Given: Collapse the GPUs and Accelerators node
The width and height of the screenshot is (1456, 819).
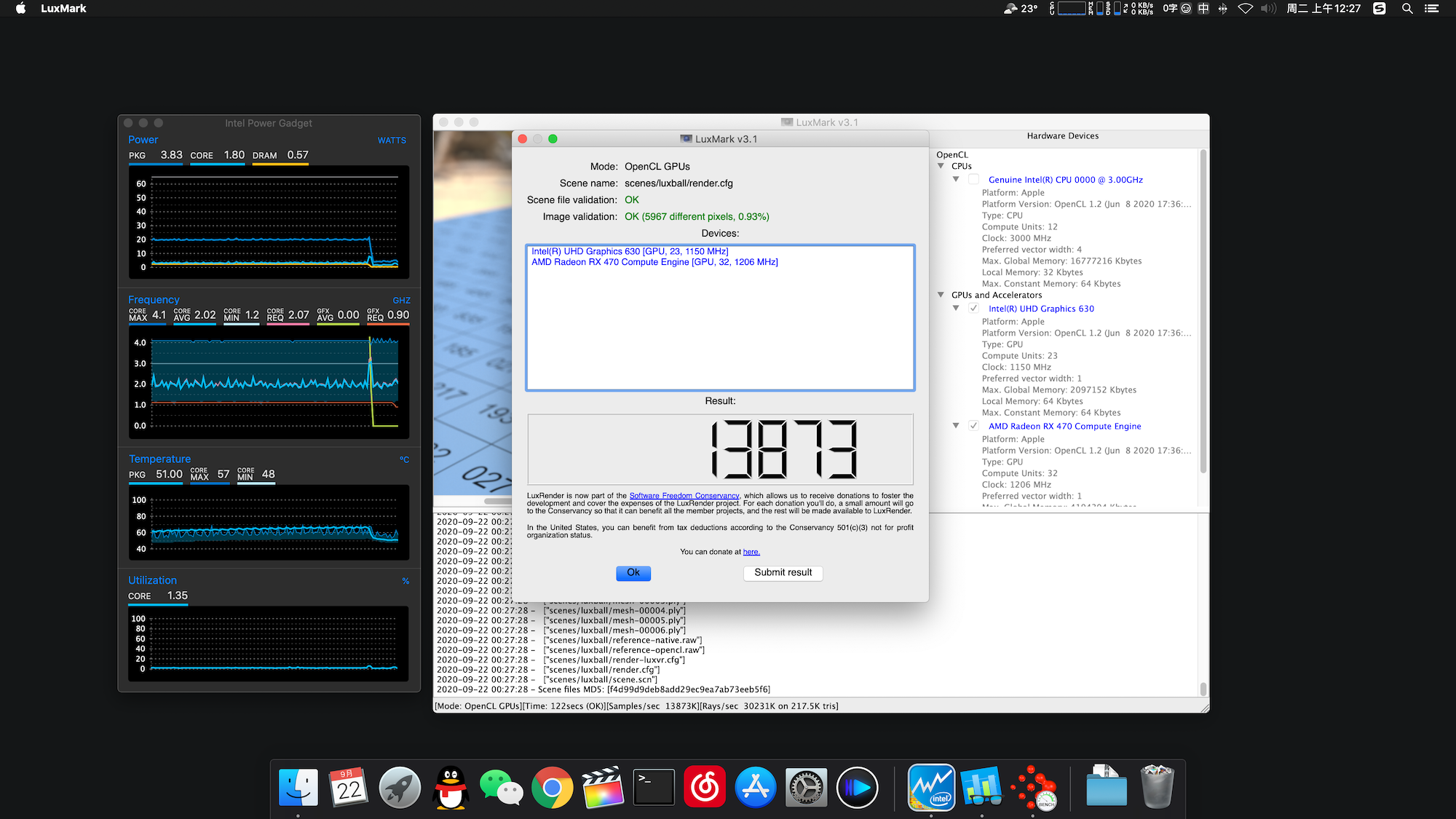Looking at the screenshot, I should tap(941, 295).
